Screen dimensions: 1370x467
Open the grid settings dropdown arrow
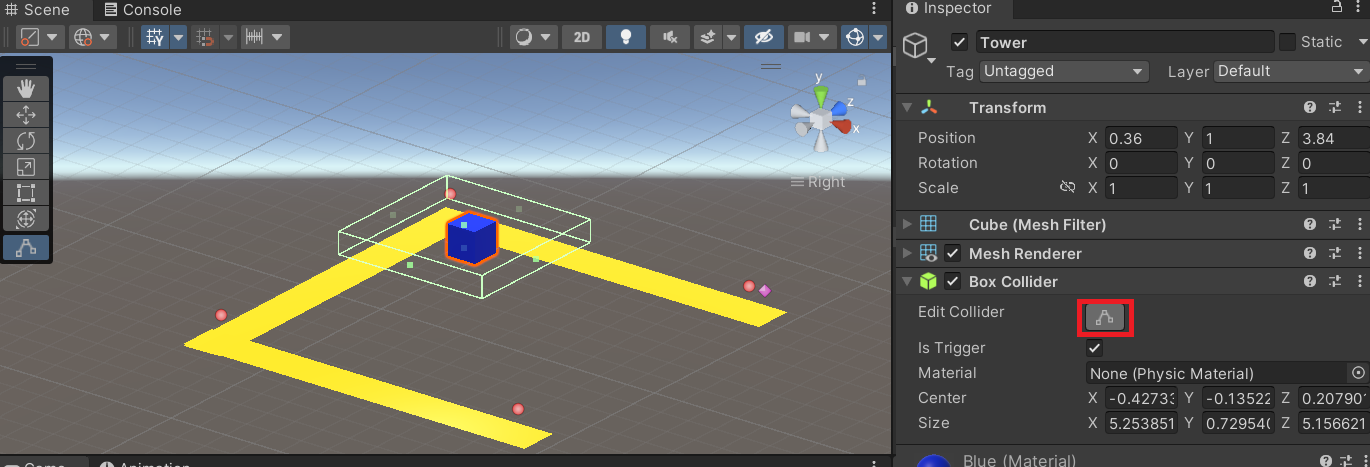tap(178, 37)
